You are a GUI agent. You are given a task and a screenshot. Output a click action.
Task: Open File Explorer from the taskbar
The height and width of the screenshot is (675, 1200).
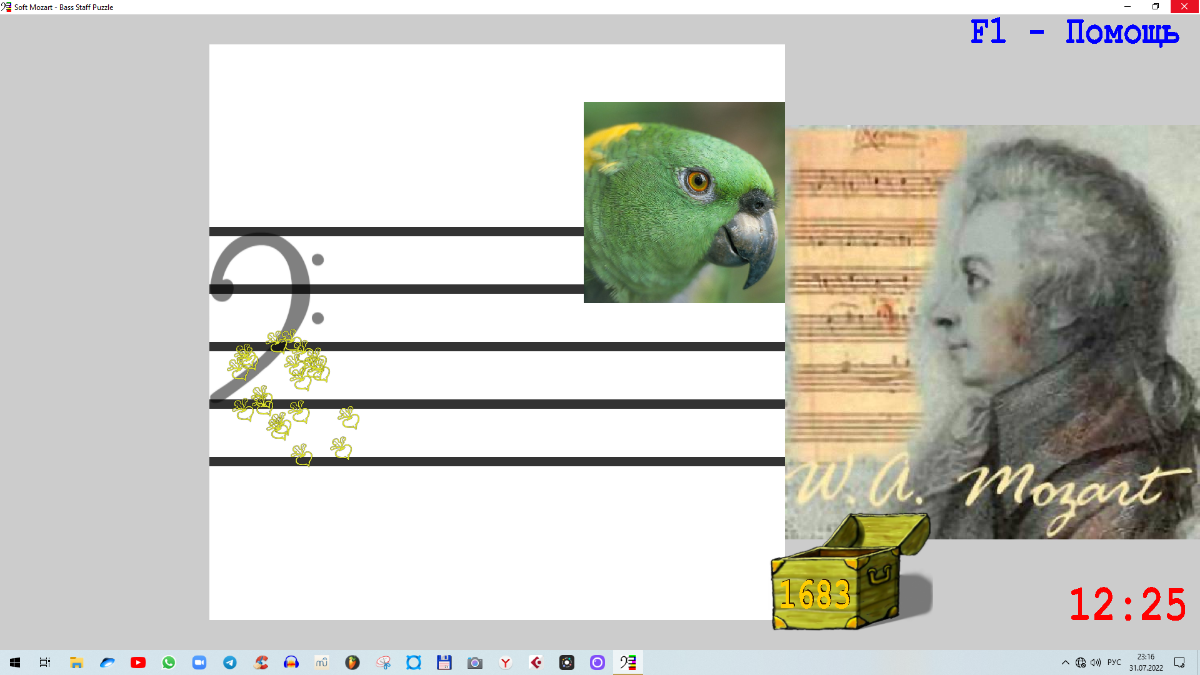click(x=76, y=662)
